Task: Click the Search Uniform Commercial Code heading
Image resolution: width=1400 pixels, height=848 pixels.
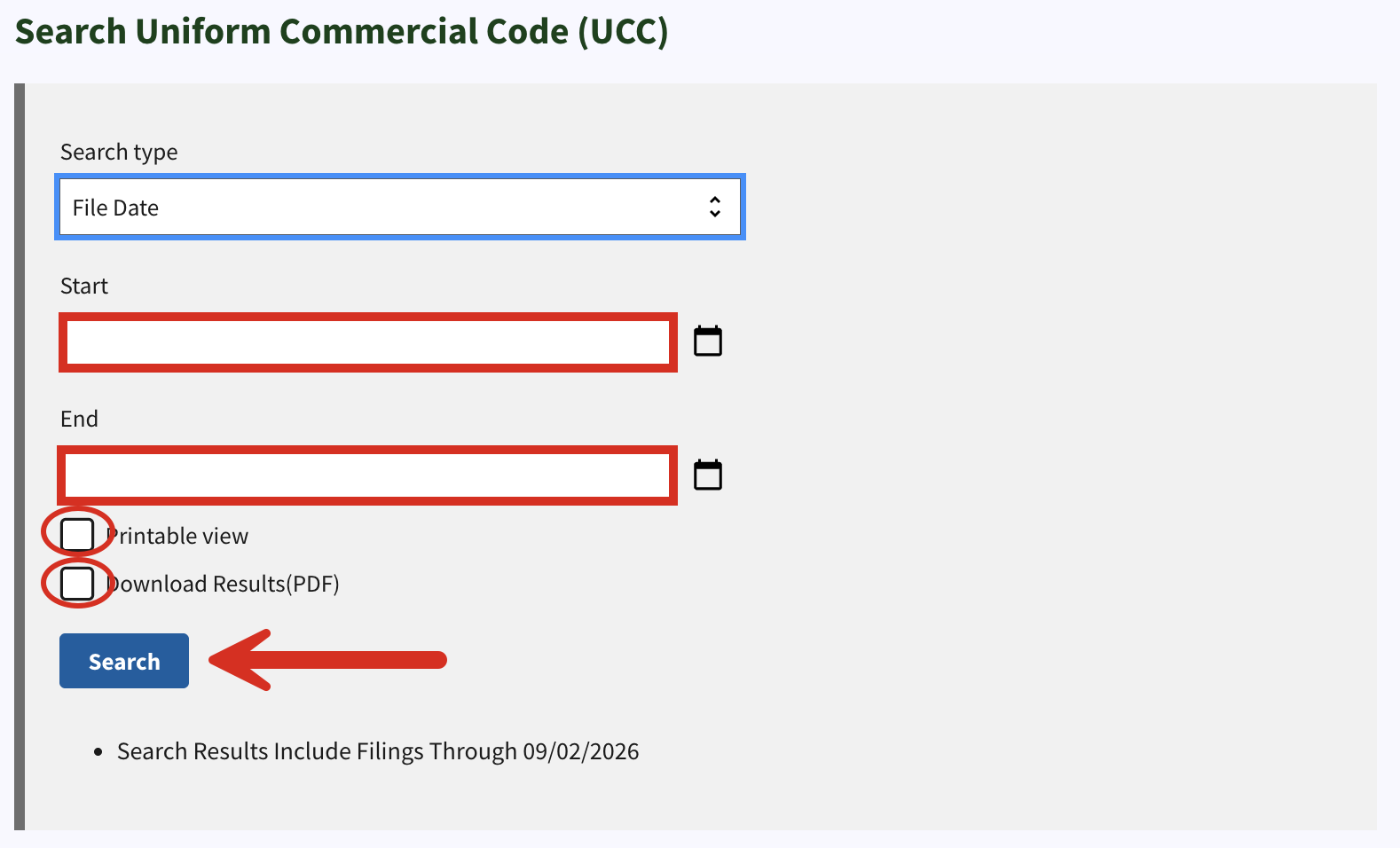Action: [x=342, y=32]
